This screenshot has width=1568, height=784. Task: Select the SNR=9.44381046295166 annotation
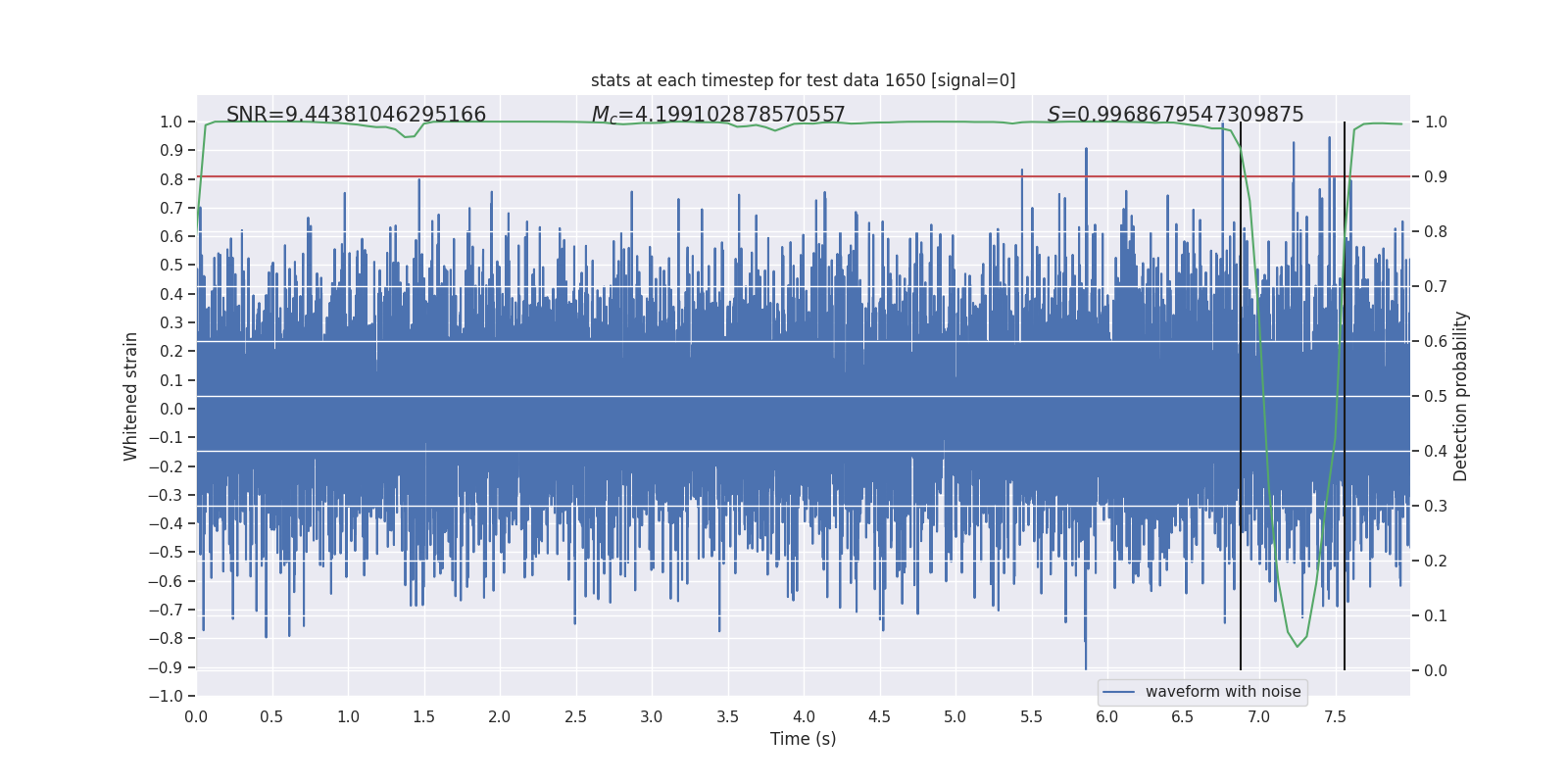pyautogui.click(x=356, y=115)
